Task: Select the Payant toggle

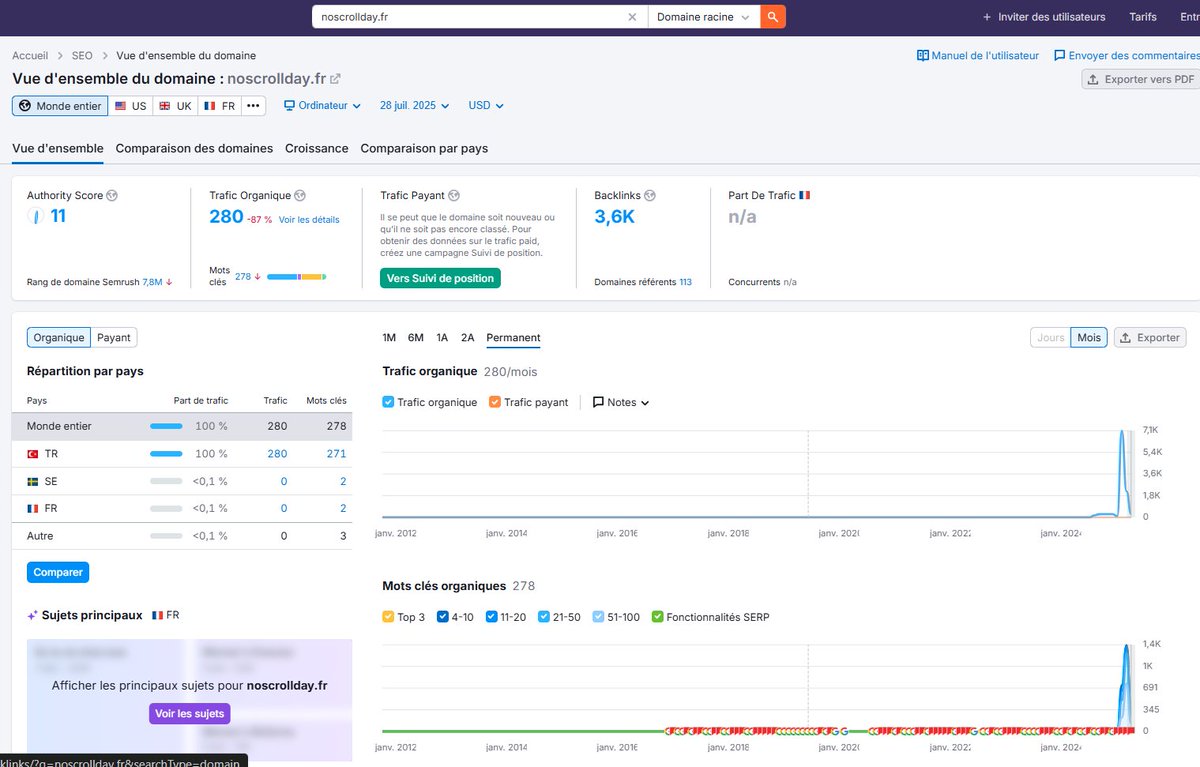Action: [113, 338]
